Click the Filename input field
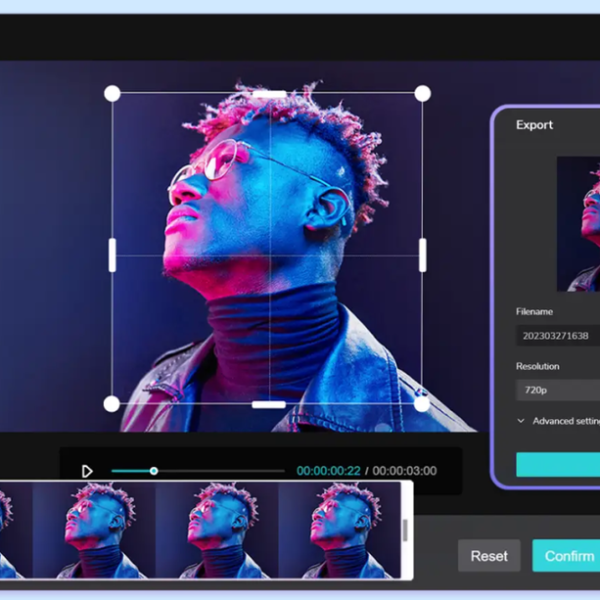Image resolution: width=600 pixels, height=600 pixels. pyautogui.click(x=558, y=336)
